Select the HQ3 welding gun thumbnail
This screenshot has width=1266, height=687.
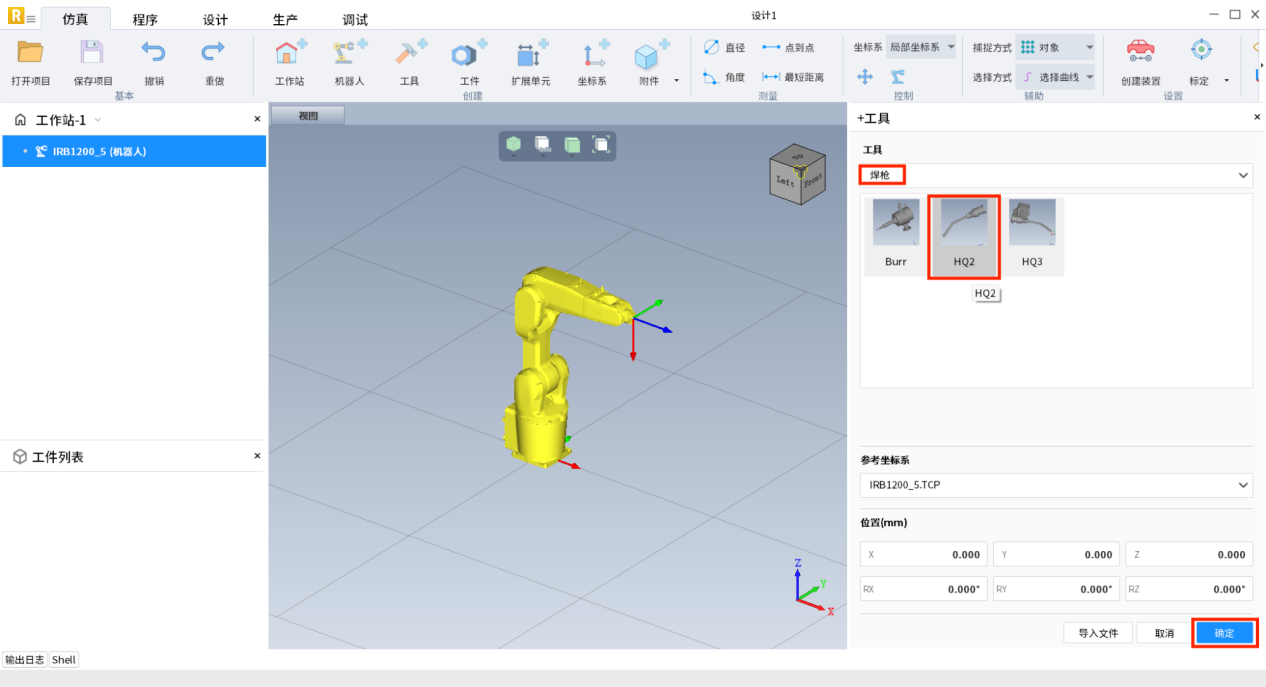tap(1032, 236)
